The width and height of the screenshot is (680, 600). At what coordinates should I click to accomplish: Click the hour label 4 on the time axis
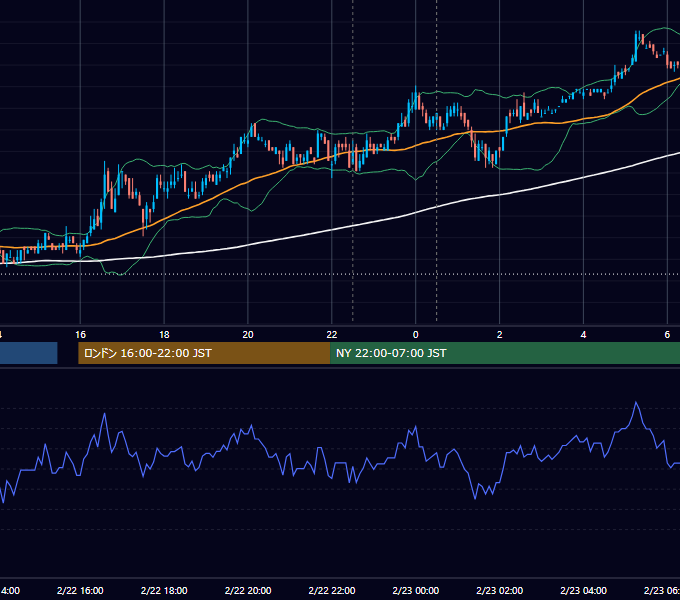tap(583, 335)
